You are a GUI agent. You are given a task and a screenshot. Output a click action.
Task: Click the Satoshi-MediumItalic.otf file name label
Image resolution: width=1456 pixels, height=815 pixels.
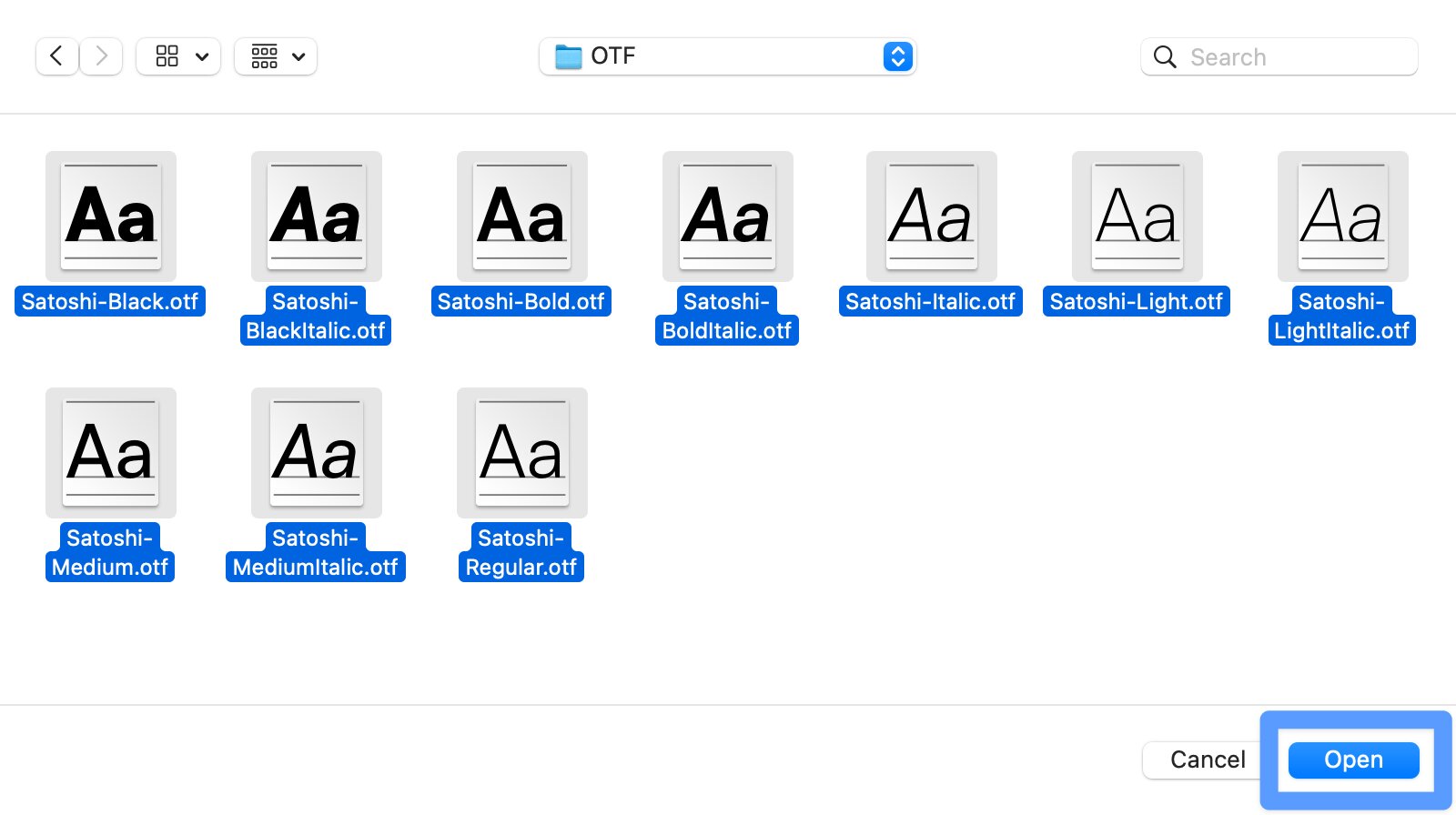point(316,552)
